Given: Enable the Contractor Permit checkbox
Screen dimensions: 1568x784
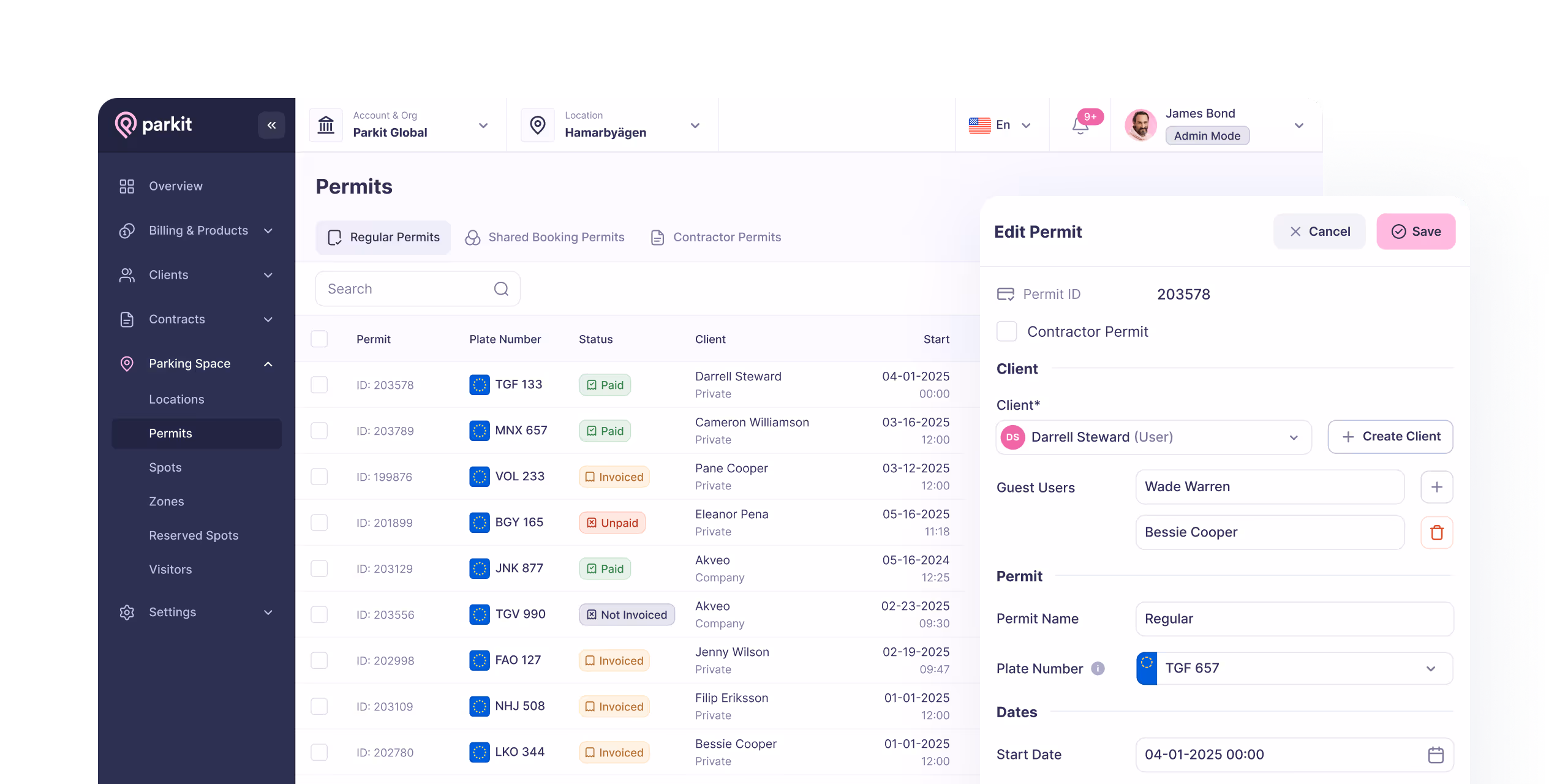Looking at the screenshot, I should pos(1006,331).
